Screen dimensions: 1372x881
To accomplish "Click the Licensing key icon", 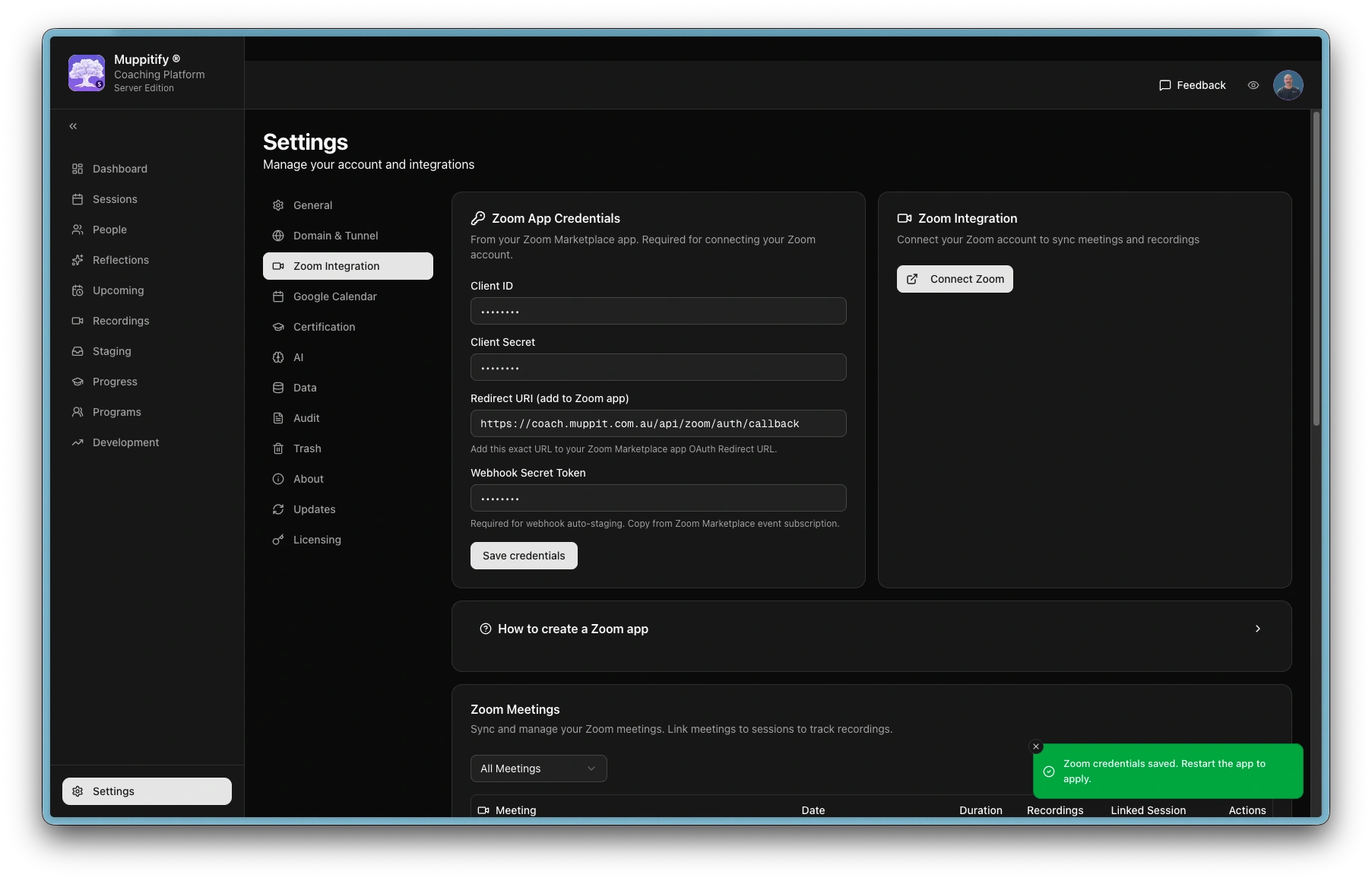I will [x=278, y=540].
